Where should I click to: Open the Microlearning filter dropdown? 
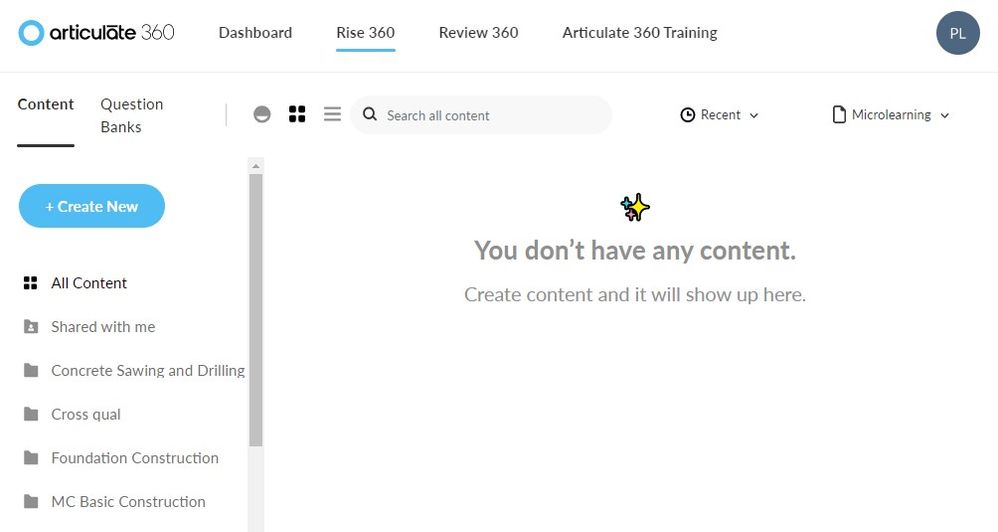click(x=891, y=115)
